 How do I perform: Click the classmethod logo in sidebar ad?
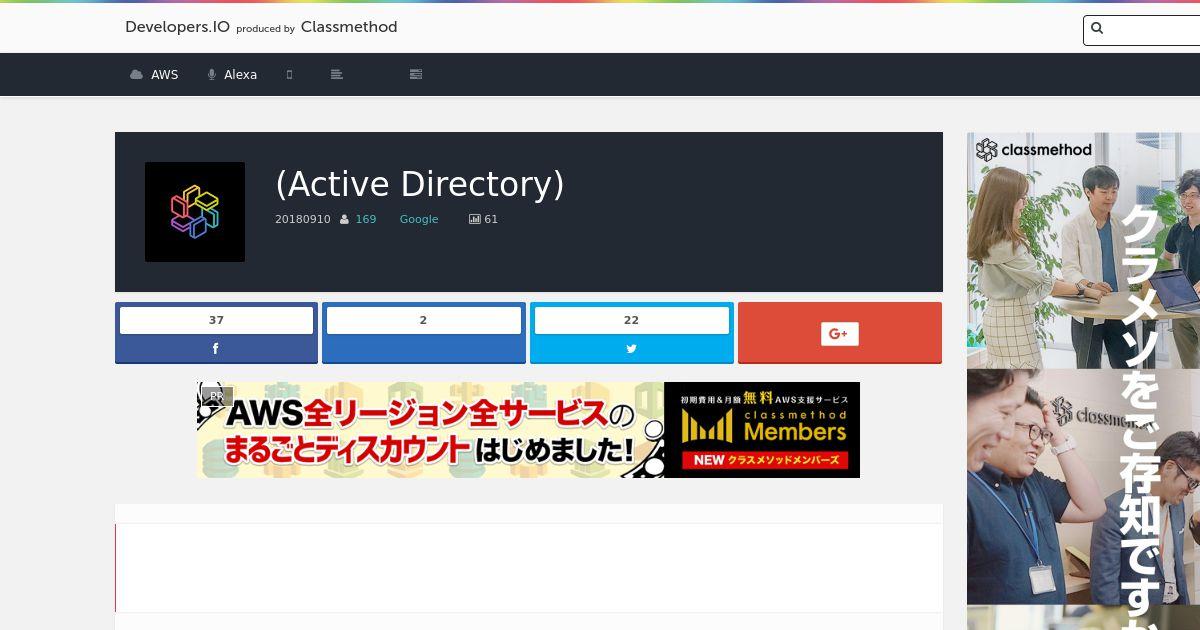[x=1034, y=150]
